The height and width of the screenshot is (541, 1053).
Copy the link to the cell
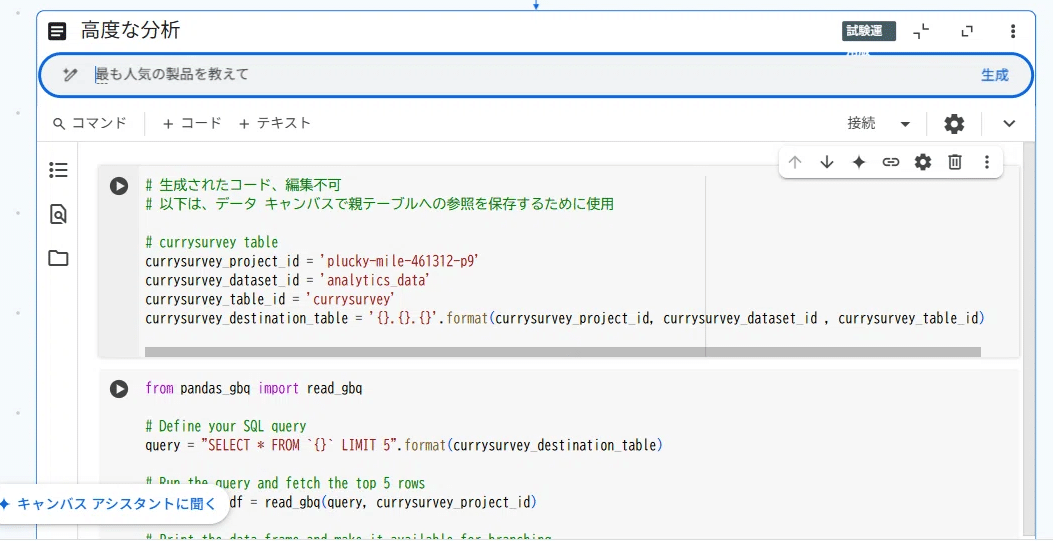[x=890, y=162]
